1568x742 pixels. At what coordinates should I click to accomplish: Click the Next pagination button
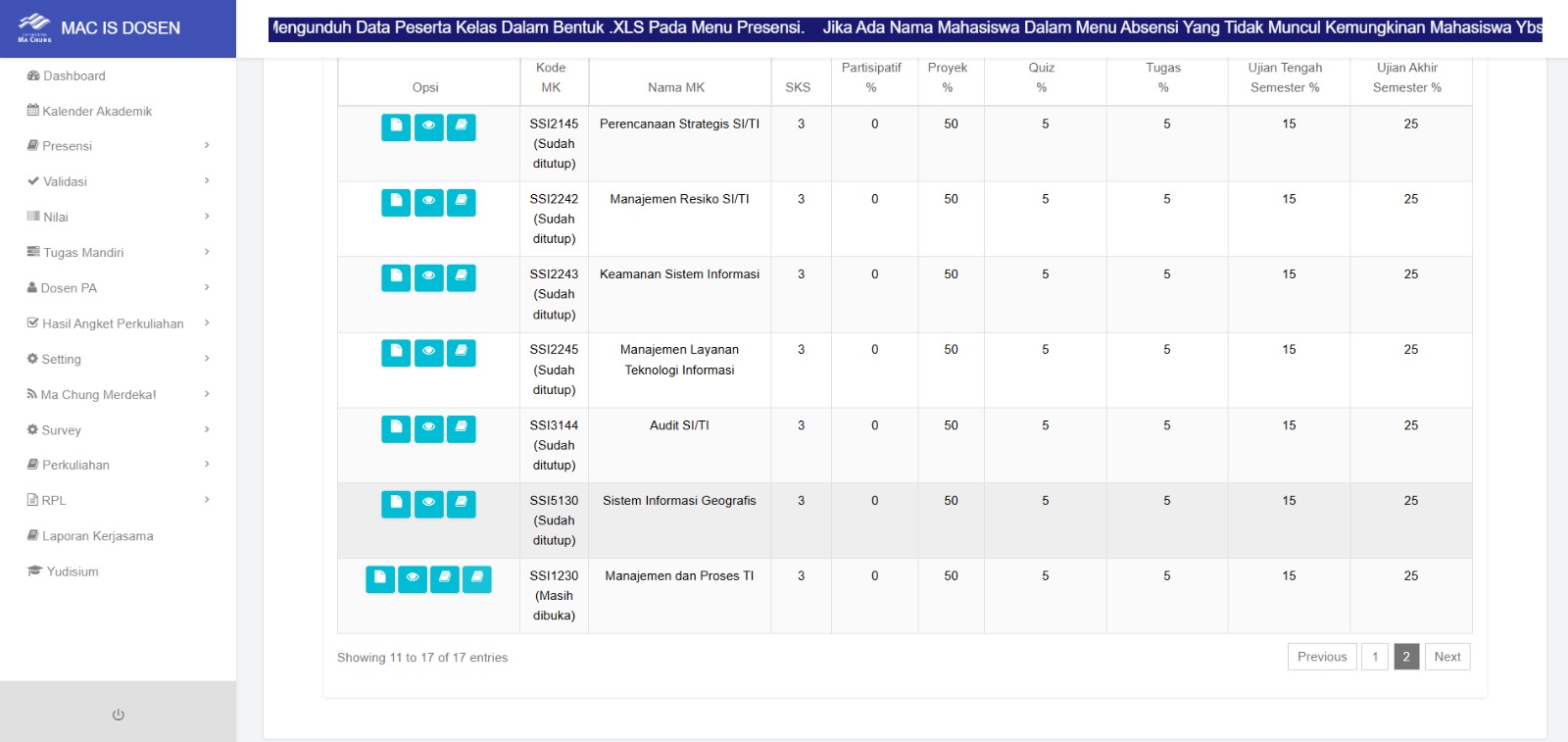(x=1447, y=657)
